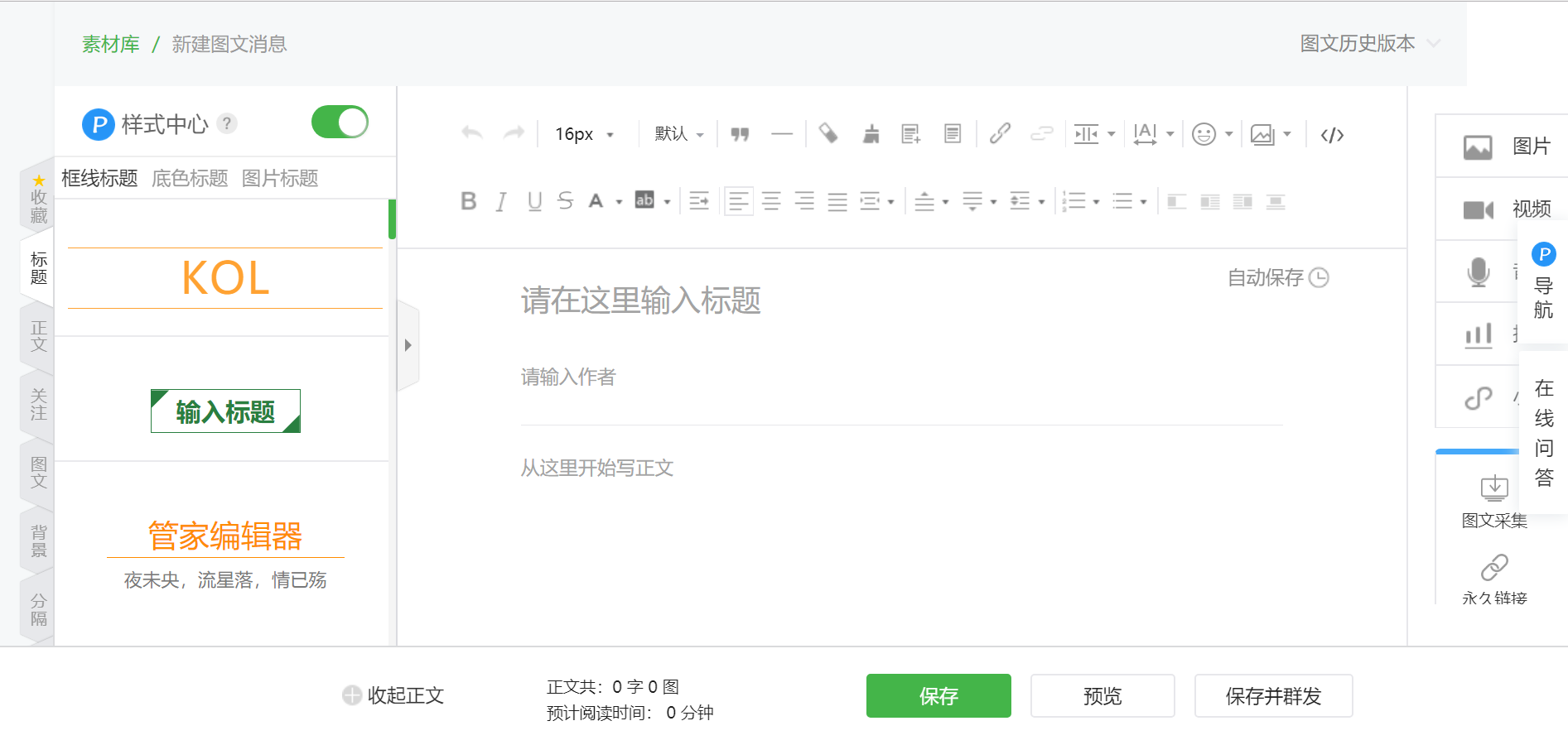This screenshot has width=1568, height=745.
Task: Select the green 输入标题 style template
Action: [225, 411]
